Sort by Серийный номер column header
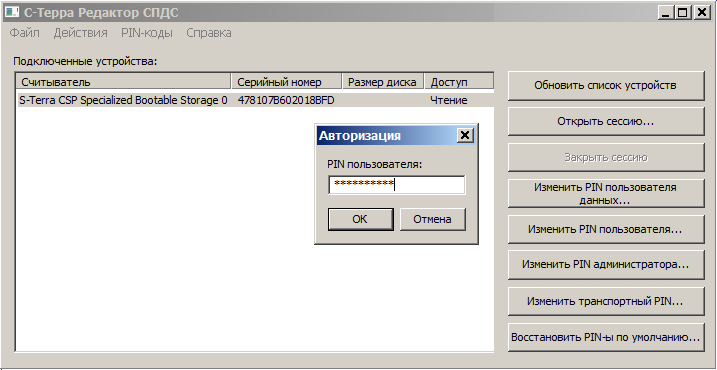Viewport: 717px width, 370px height. coord(287,82)
